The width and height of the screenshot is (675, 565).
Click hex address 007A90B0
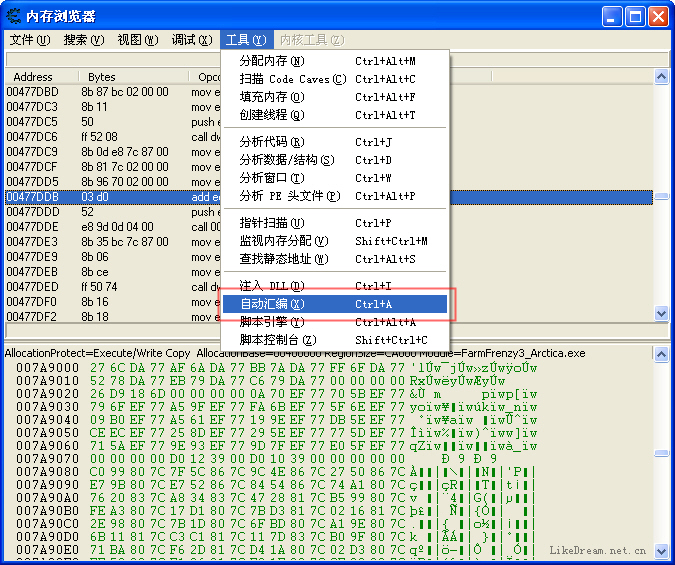tap(48, 510)
